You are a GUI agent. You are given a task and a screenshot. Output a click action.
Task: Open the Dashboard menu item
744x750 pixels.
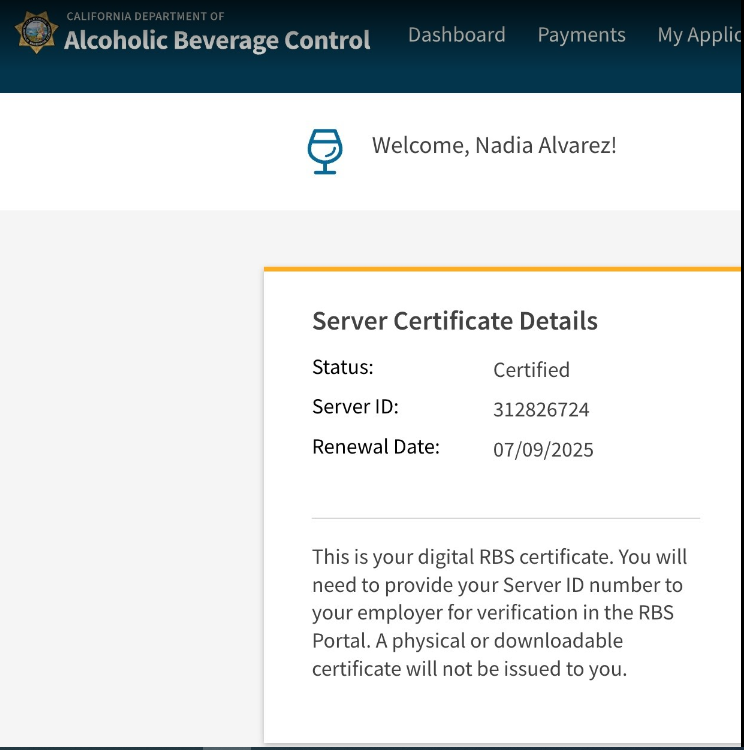(x=456, y=35)
